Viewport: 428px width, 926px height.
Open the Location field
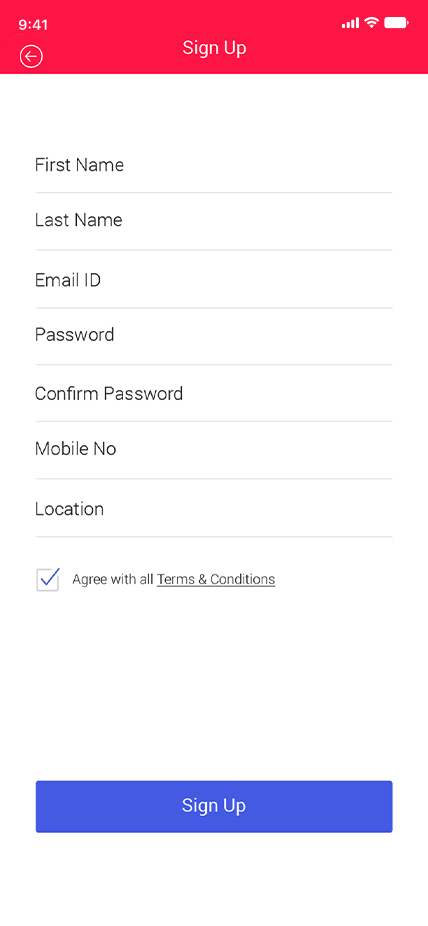tap(214, 509)
